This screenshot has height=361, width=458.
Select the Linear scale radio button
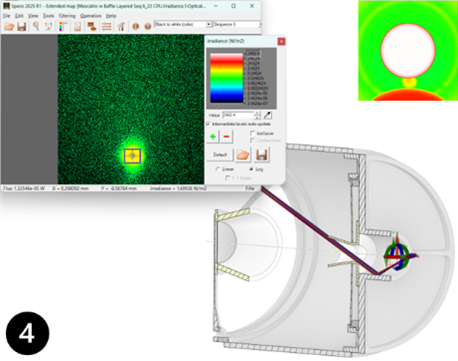point(218,169)
